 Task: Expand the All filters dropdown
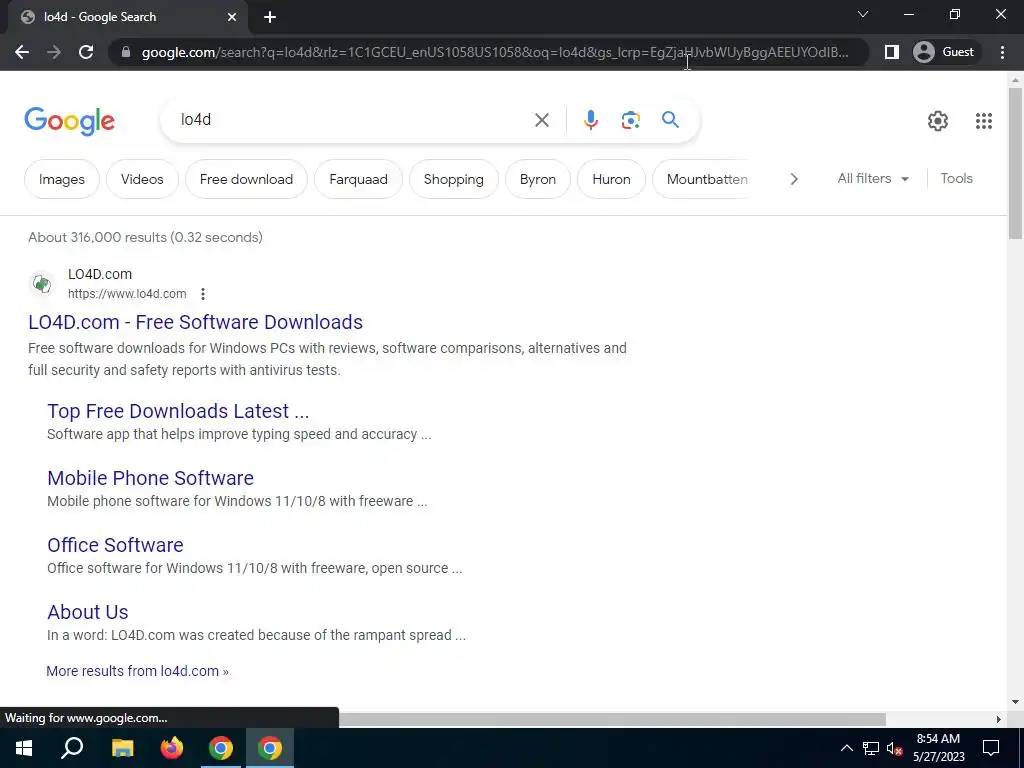(x=873, y=178)
